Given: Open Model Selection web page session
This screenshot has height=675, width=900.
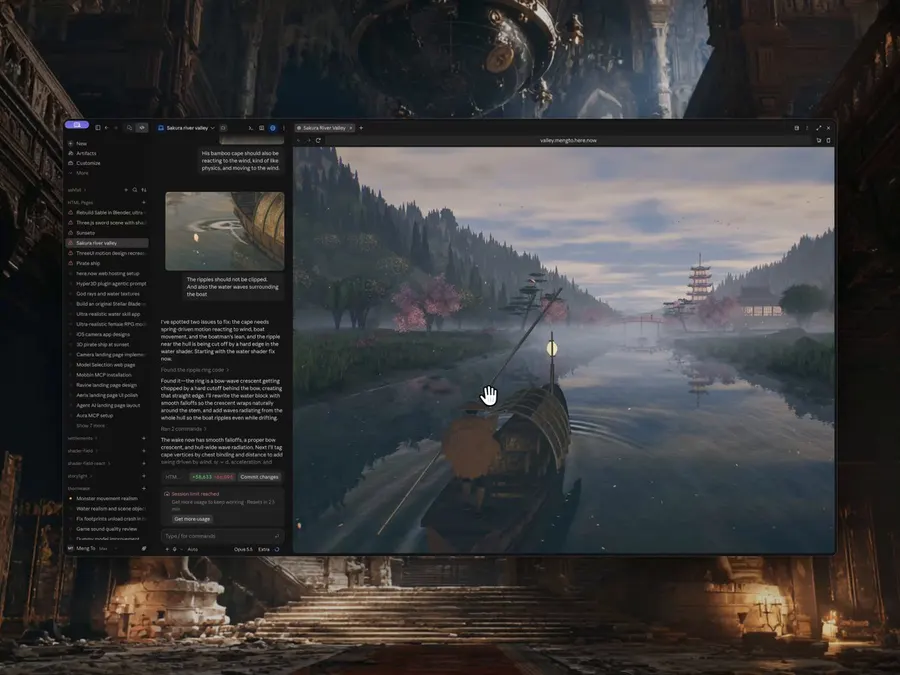Looking at the screenshot, I should pyautogui.click(x=108, y=364).
